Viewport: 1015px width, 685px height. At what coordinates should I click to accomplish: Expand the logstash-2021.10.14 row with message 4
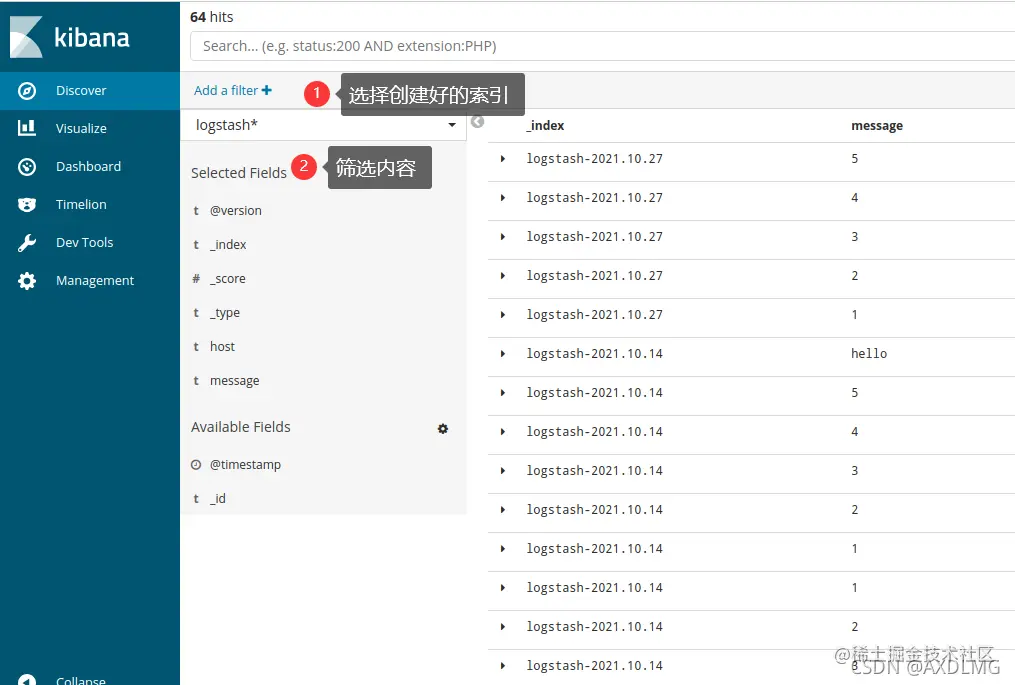click(502, 432)
